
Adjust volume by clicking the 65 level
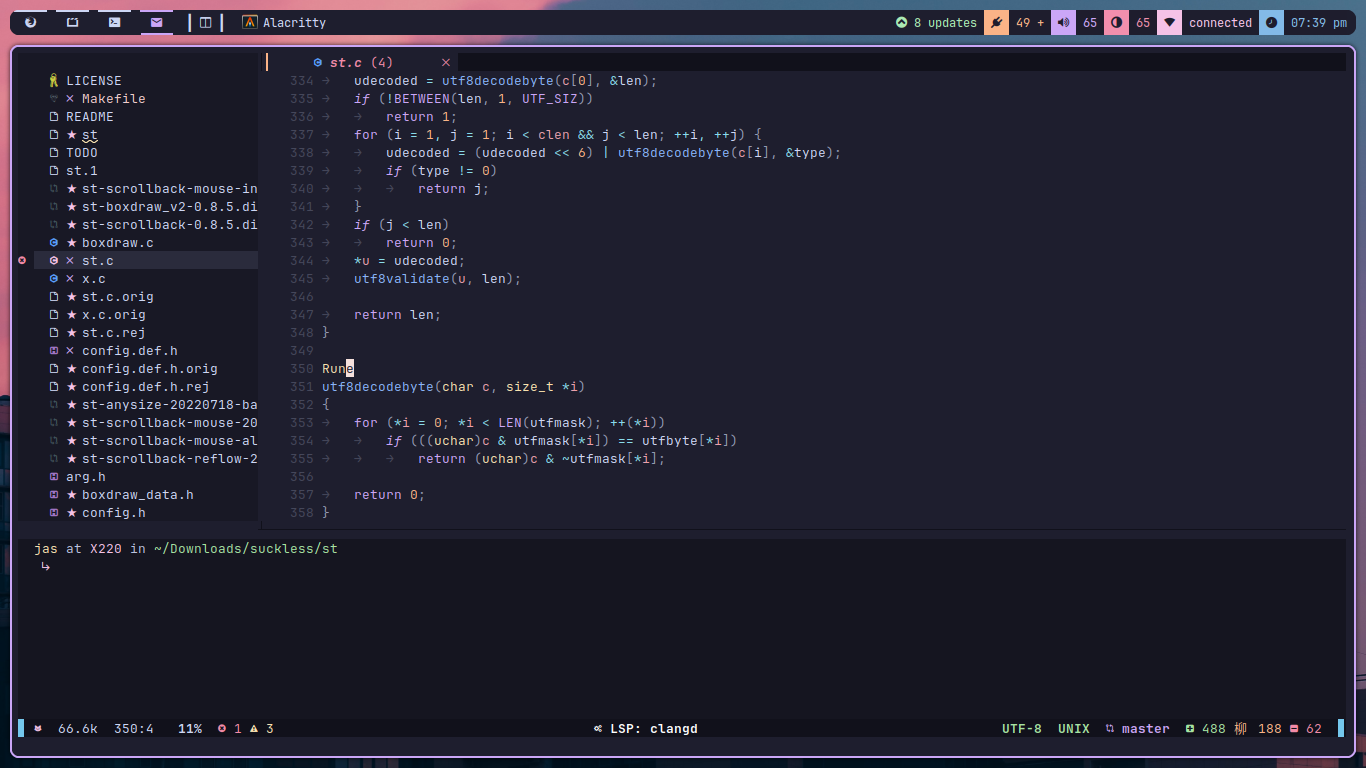tap(1090, 21)
